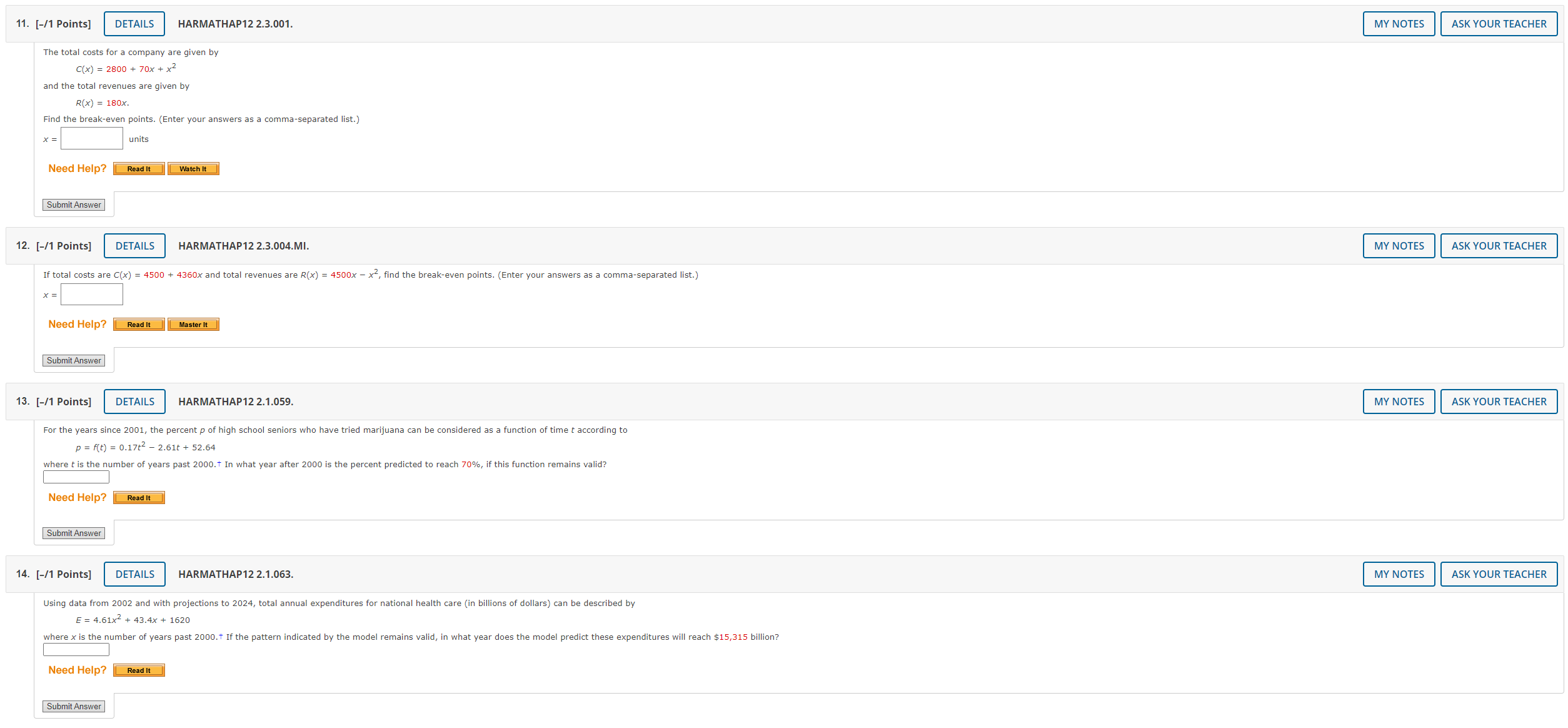Click Read It for marijuana percent question

click(x=139, y=498)
